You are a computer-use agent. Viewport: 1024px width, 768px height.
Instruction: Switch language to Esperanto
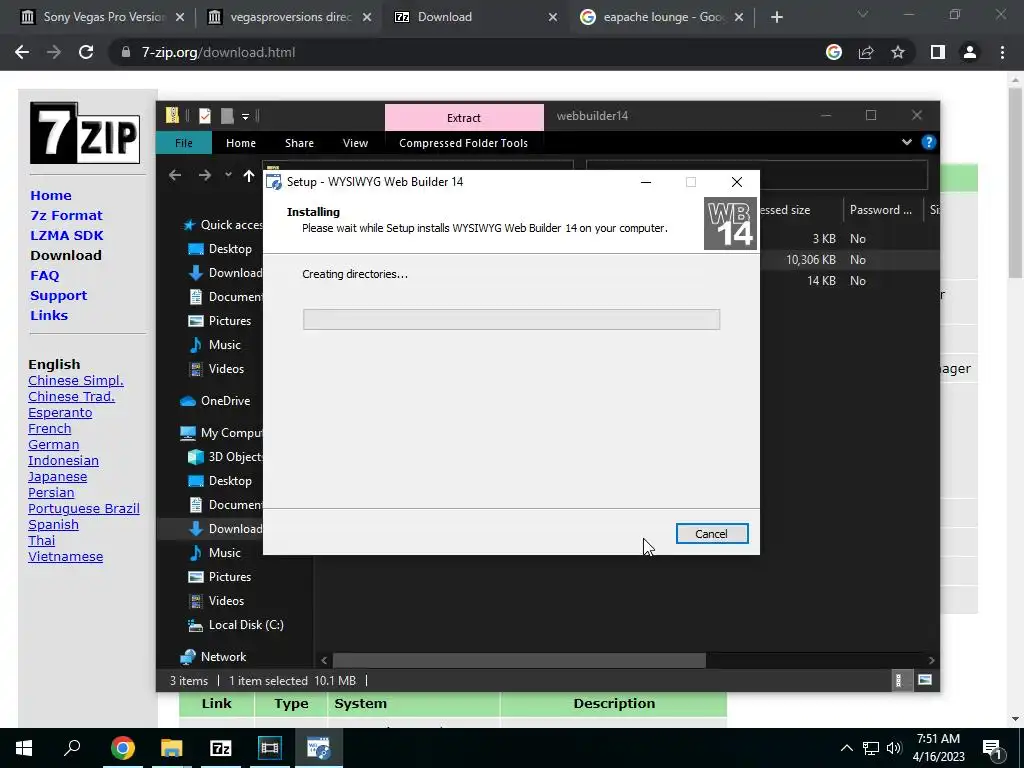pos(60,413)
